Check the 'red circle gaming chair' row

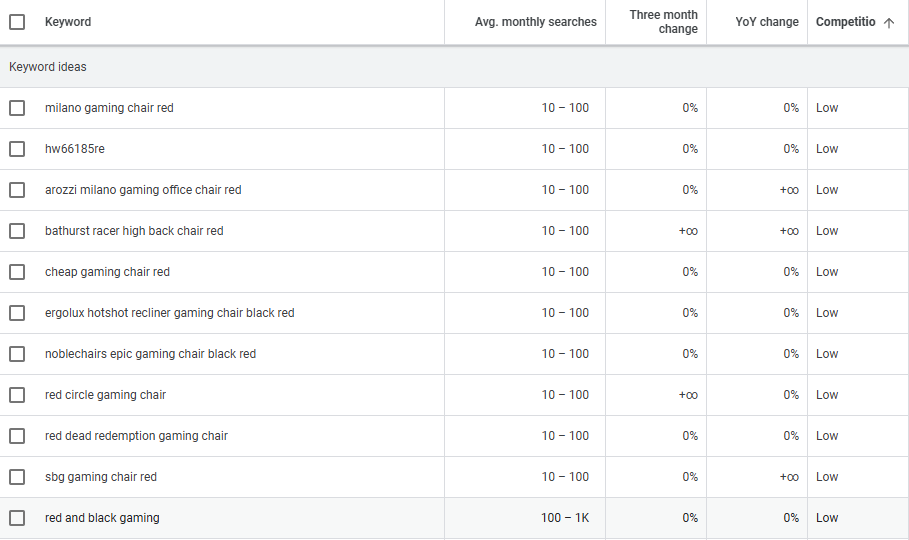click(17, 395)
